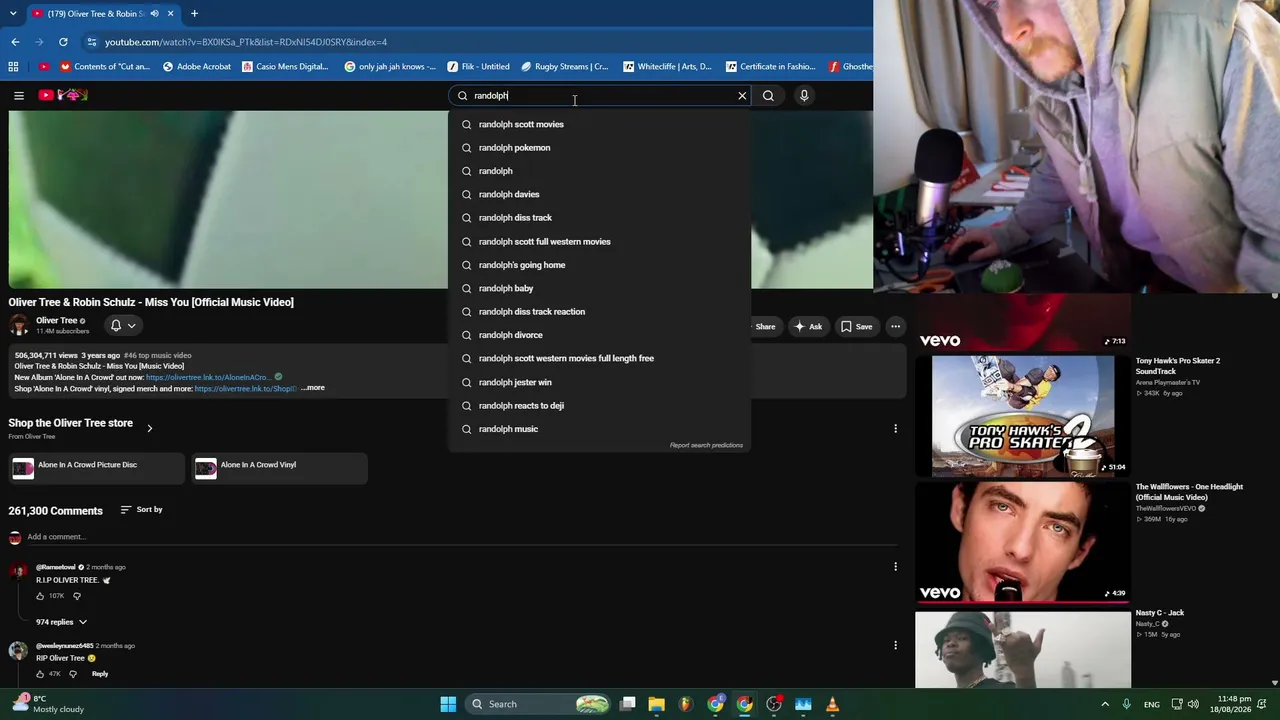
Task: Open 'Alone In A Crowd Vinyl' product
Action: [x=280, y=468]
